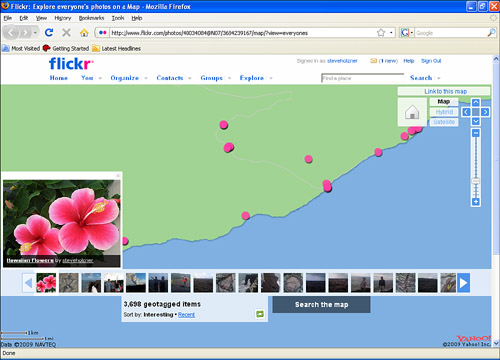The image size is (500, 360).
Task: Click the browser Forward arrow button
Action: click(25, 33)
